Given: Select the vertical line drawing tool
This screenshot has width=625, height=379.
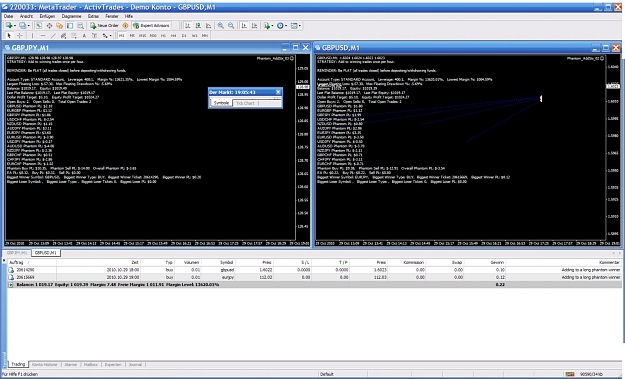Looking at the screenshot, I should pyautogui.click(x=32, y=35).
